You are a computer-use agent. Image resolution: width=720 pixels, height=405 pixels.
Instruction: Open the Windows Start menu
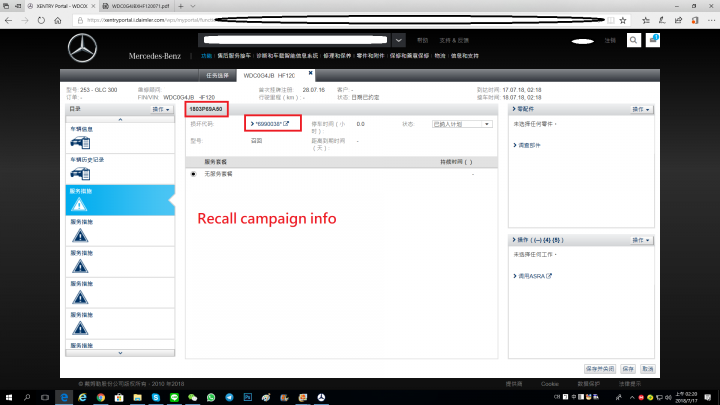tap(9, 398)
